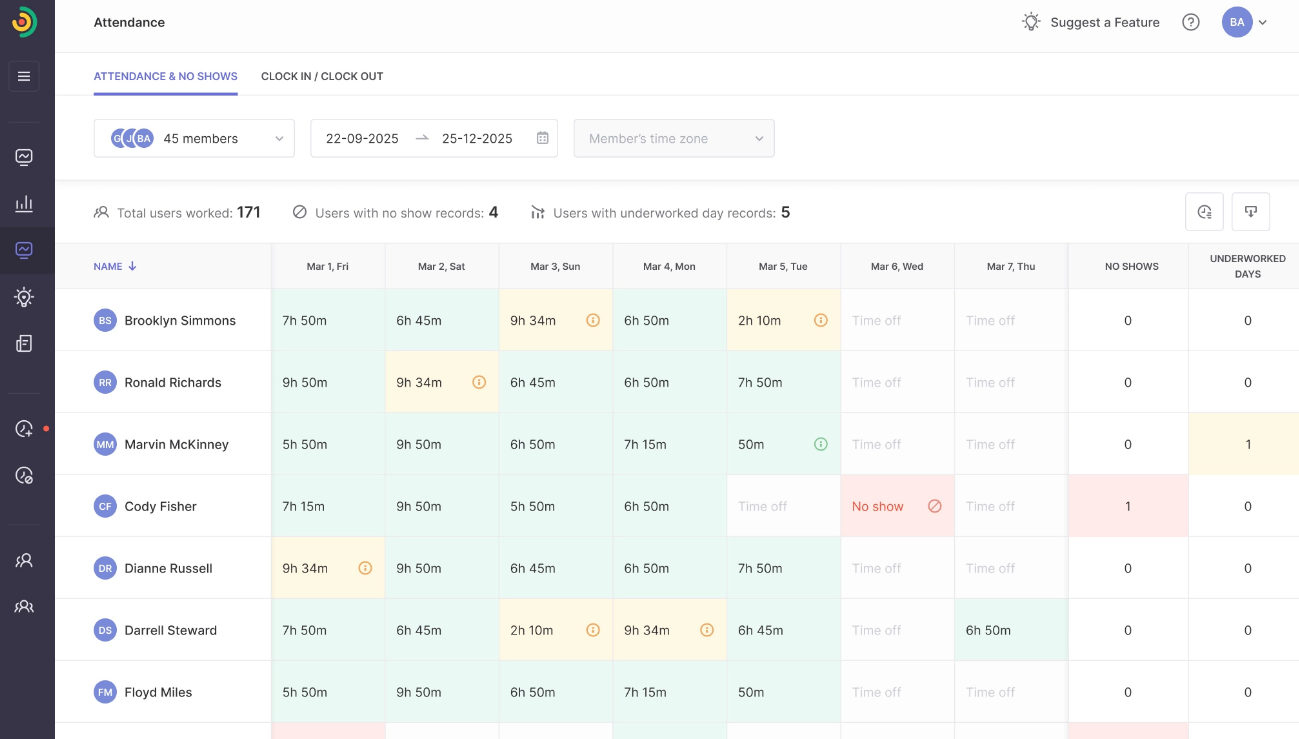Click the No show icon for Cody Fisher

tap(935, 507)
